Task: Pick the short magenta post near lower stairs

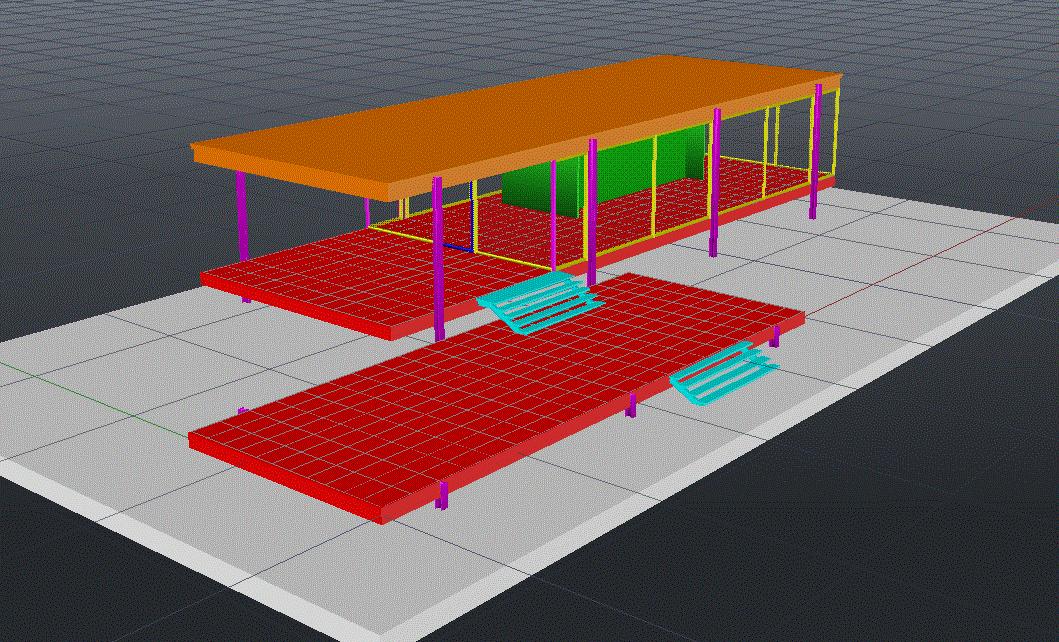Action: tap(630, 405)
